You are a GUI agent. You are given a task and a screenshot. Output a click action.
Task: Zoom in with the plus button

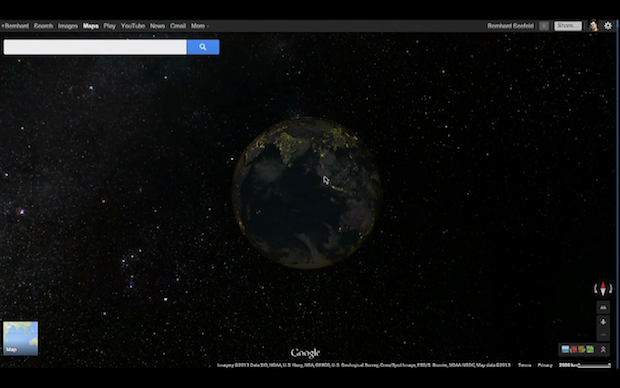(x=603, y=322)
